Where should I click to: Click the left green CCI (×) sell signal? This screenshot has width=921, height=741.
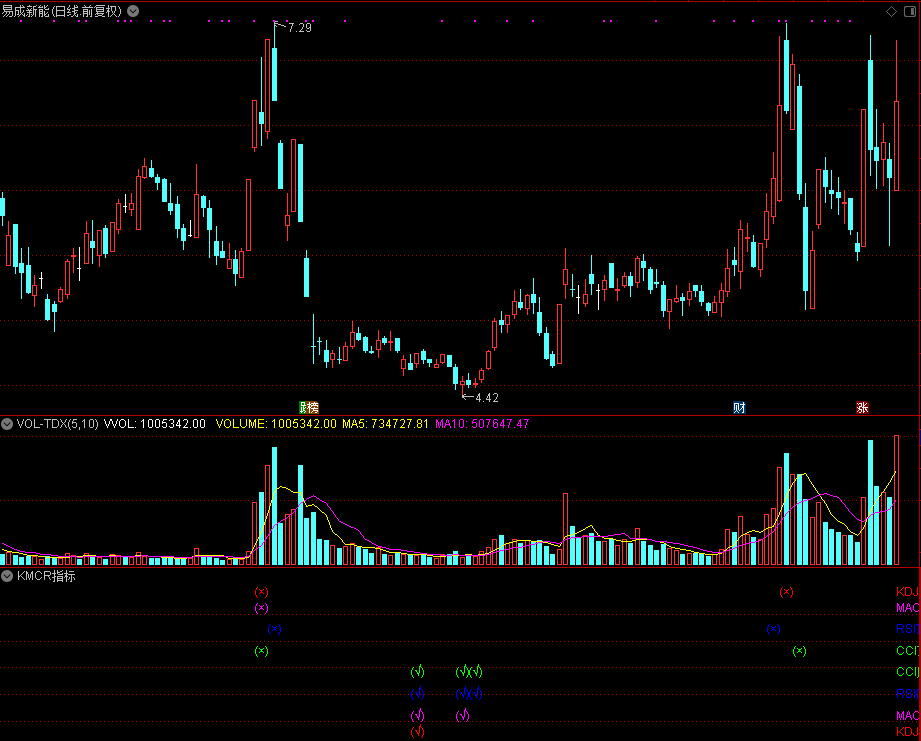[x=261, y=651]
